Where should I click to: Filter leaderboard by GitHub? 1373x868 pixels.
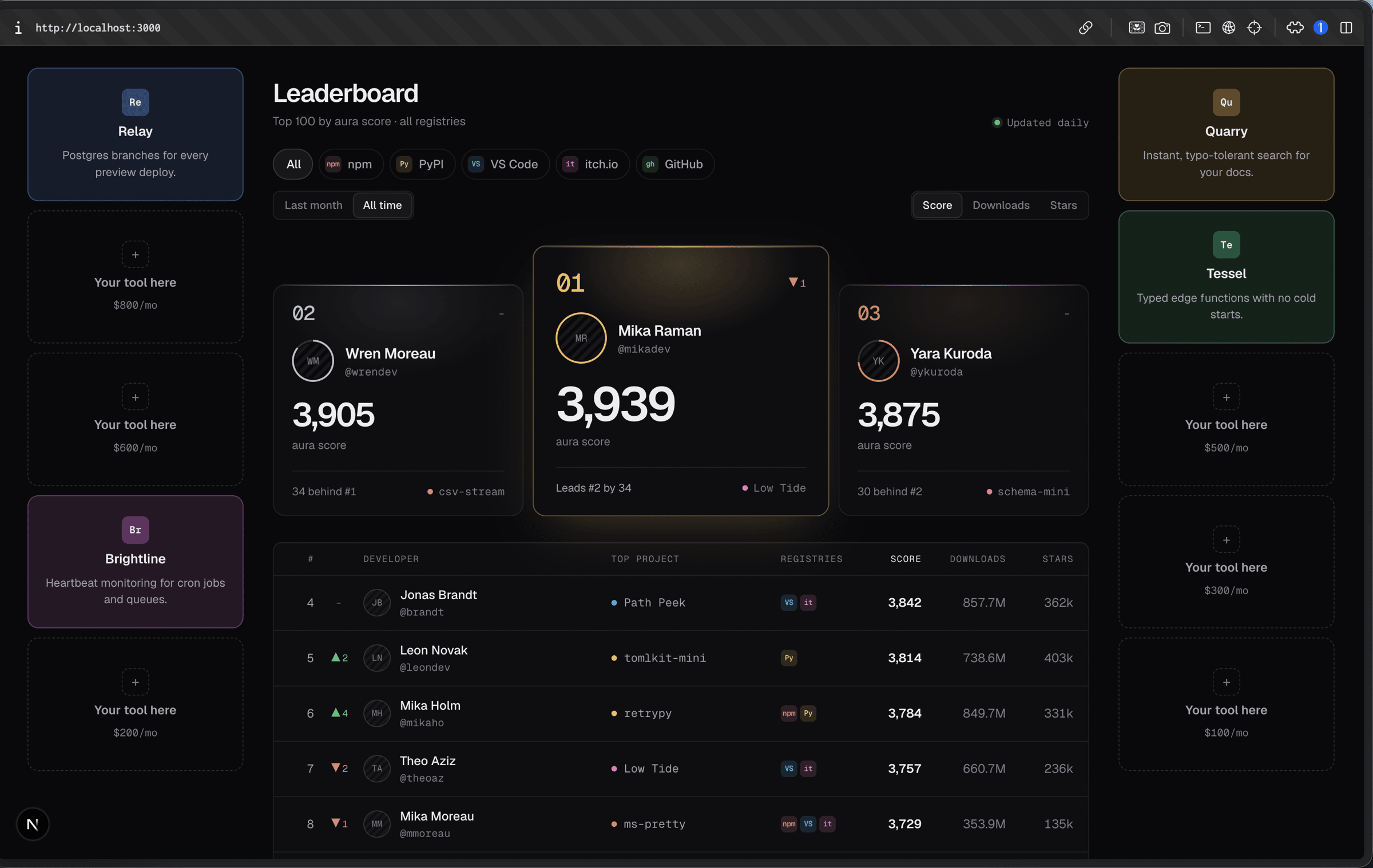[x=674, y=164]
